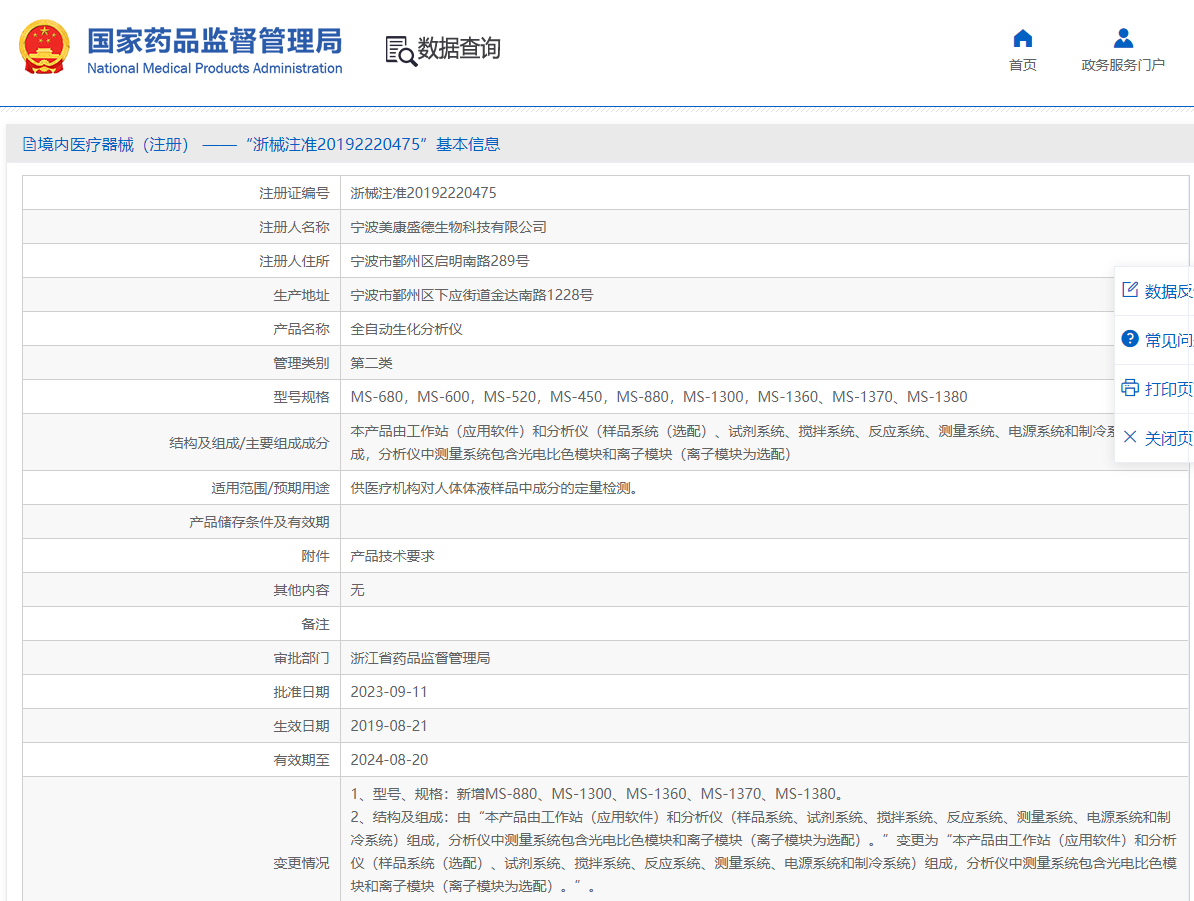The height and width of the screenshot is (901, 1194).
Task: Click 宁波美康盛德生物科技有限公司 registrant name
Action: 449,228
